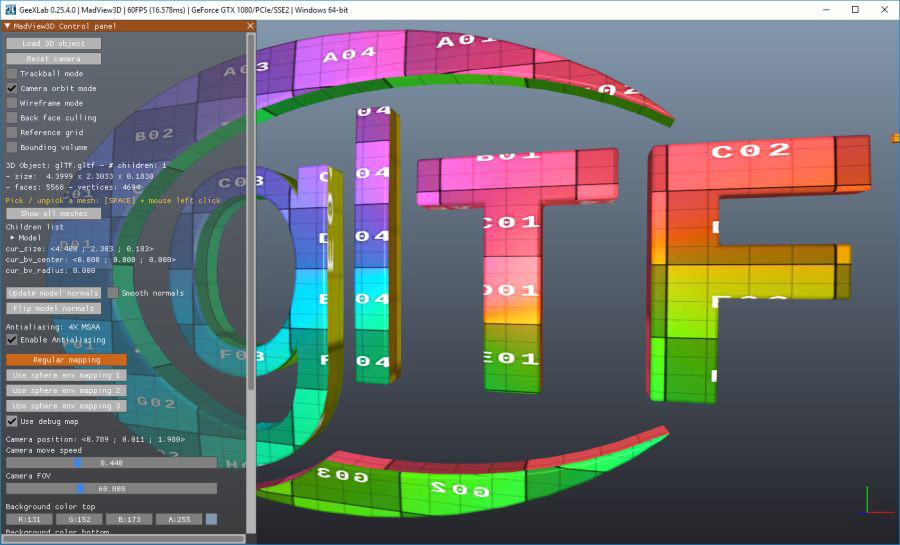The image size is (900, 545).
Task: Enable Back face culling
Action: point(11,118)
